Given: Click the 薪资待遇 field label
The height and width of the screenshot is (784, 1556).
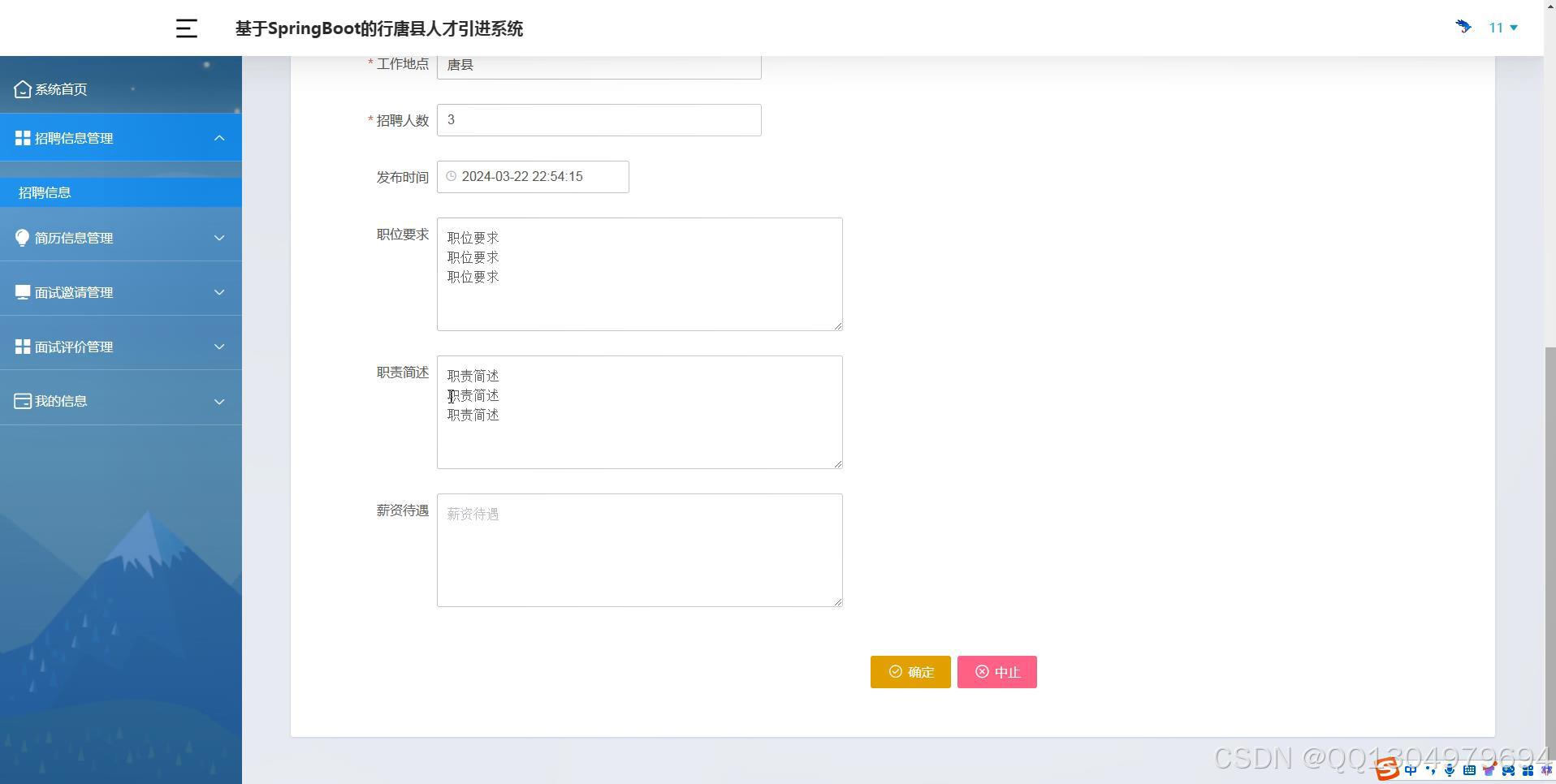Looking at the screenshot, I should 402,510.
